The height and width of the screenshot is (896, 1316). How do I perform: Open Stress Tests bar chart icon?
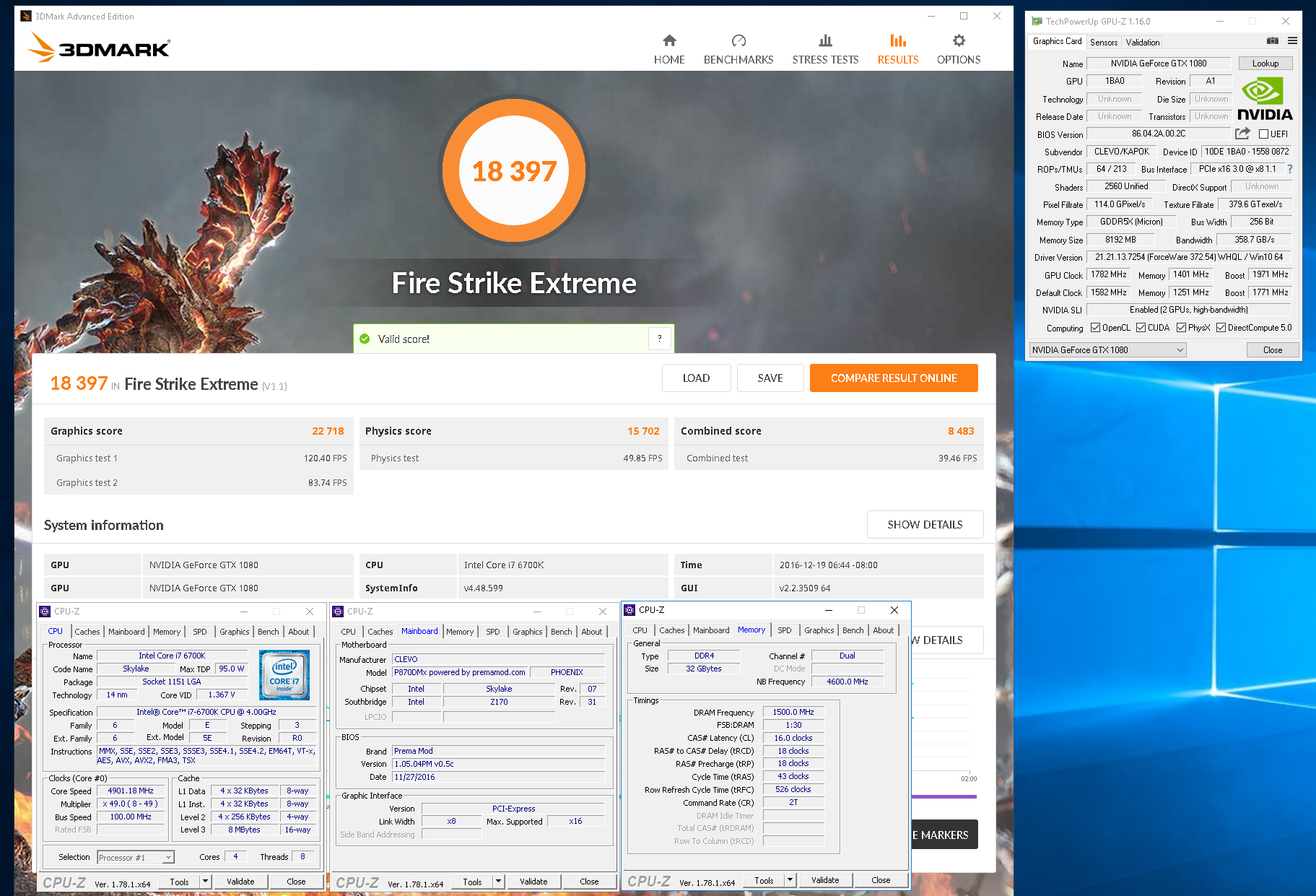(x=825, y=40)
